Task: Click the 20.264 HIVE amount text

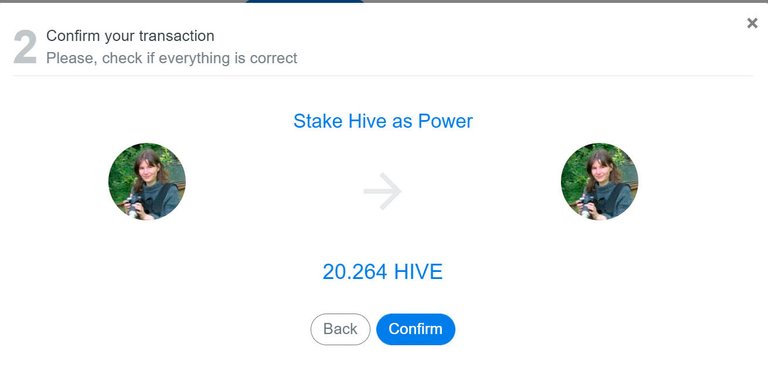Action: [x=383, y=271]
